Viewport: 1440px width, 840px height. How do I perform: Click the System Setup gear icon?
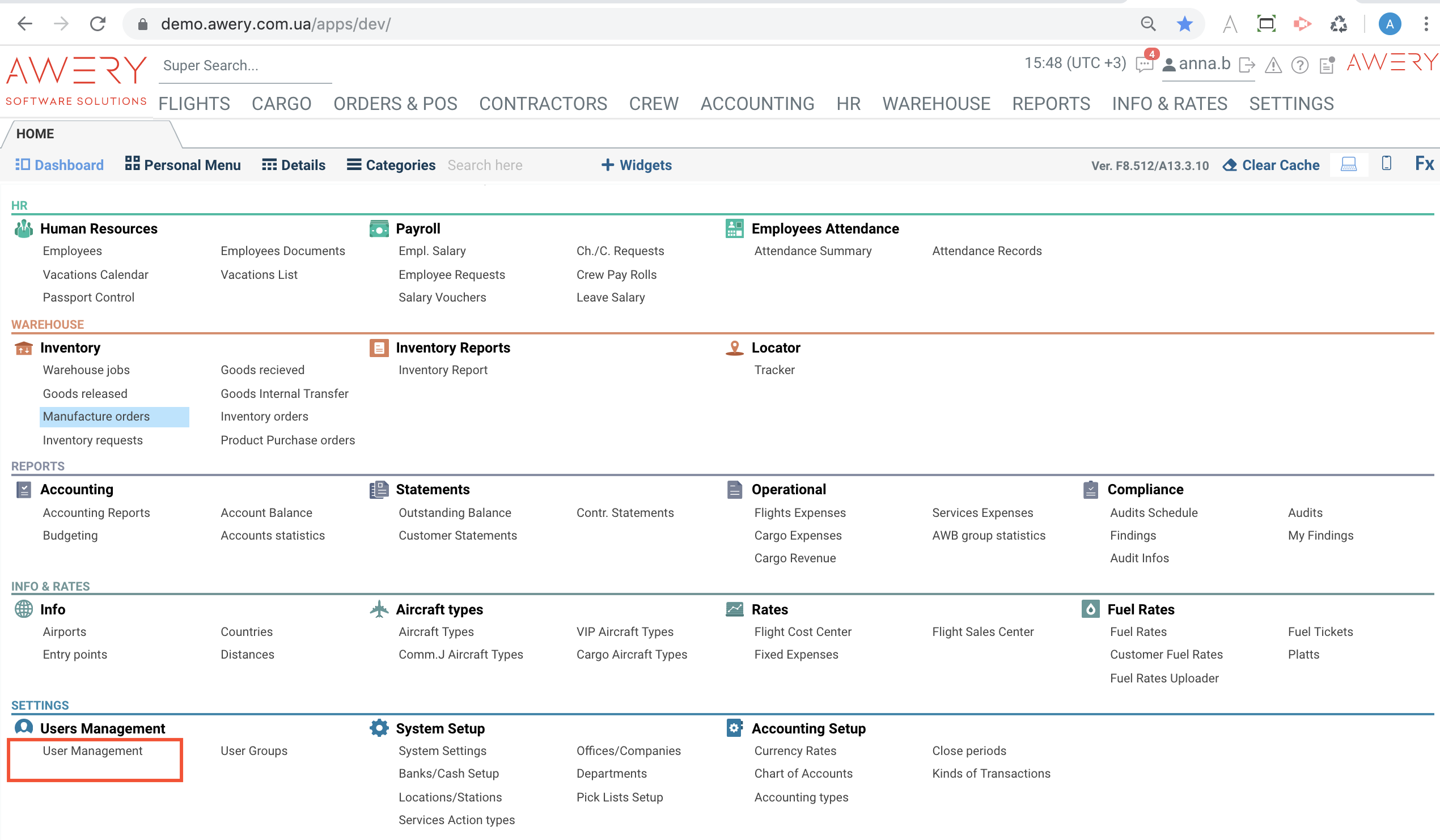pos(379,728)
